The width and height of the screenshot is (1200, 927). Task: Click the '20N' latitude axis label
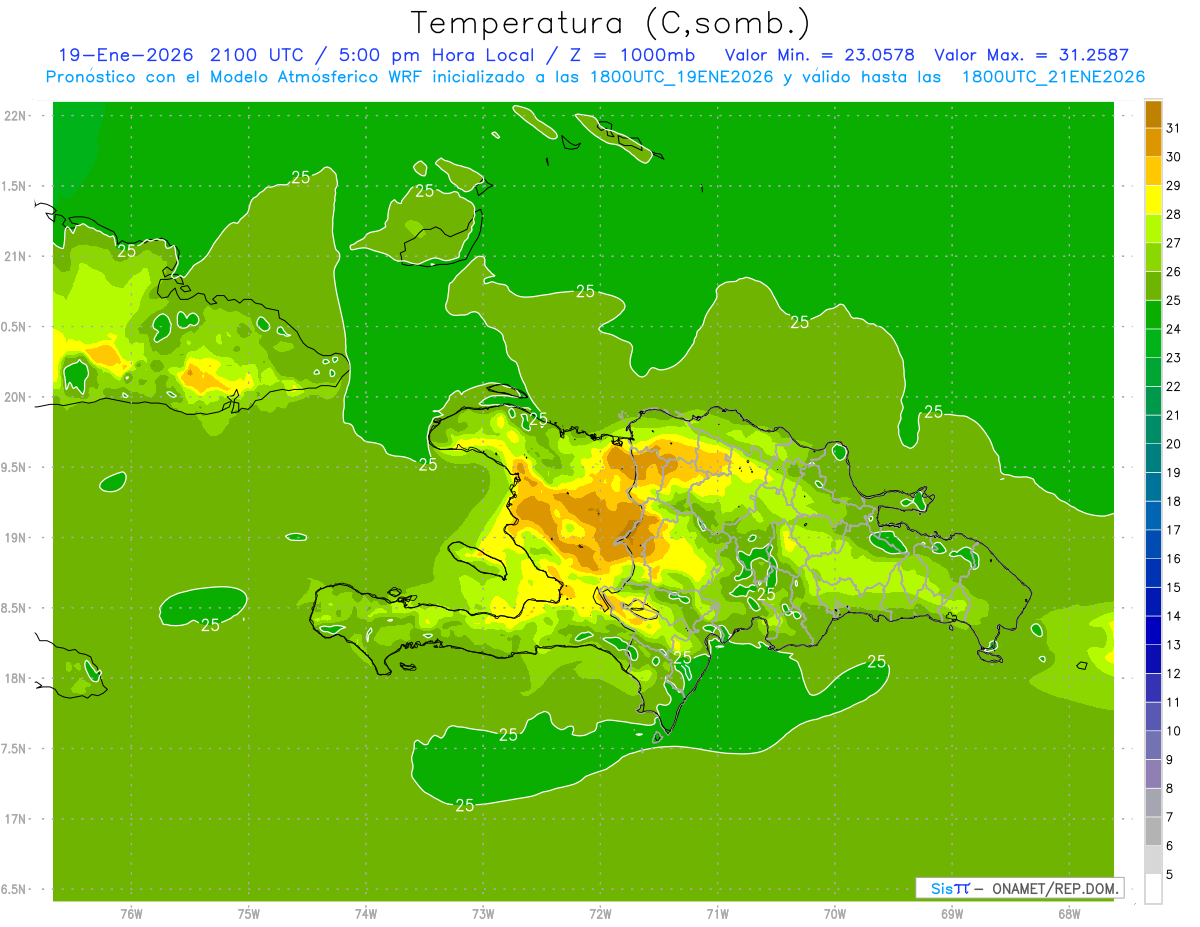pyautogui.click(x=16, y=397)
